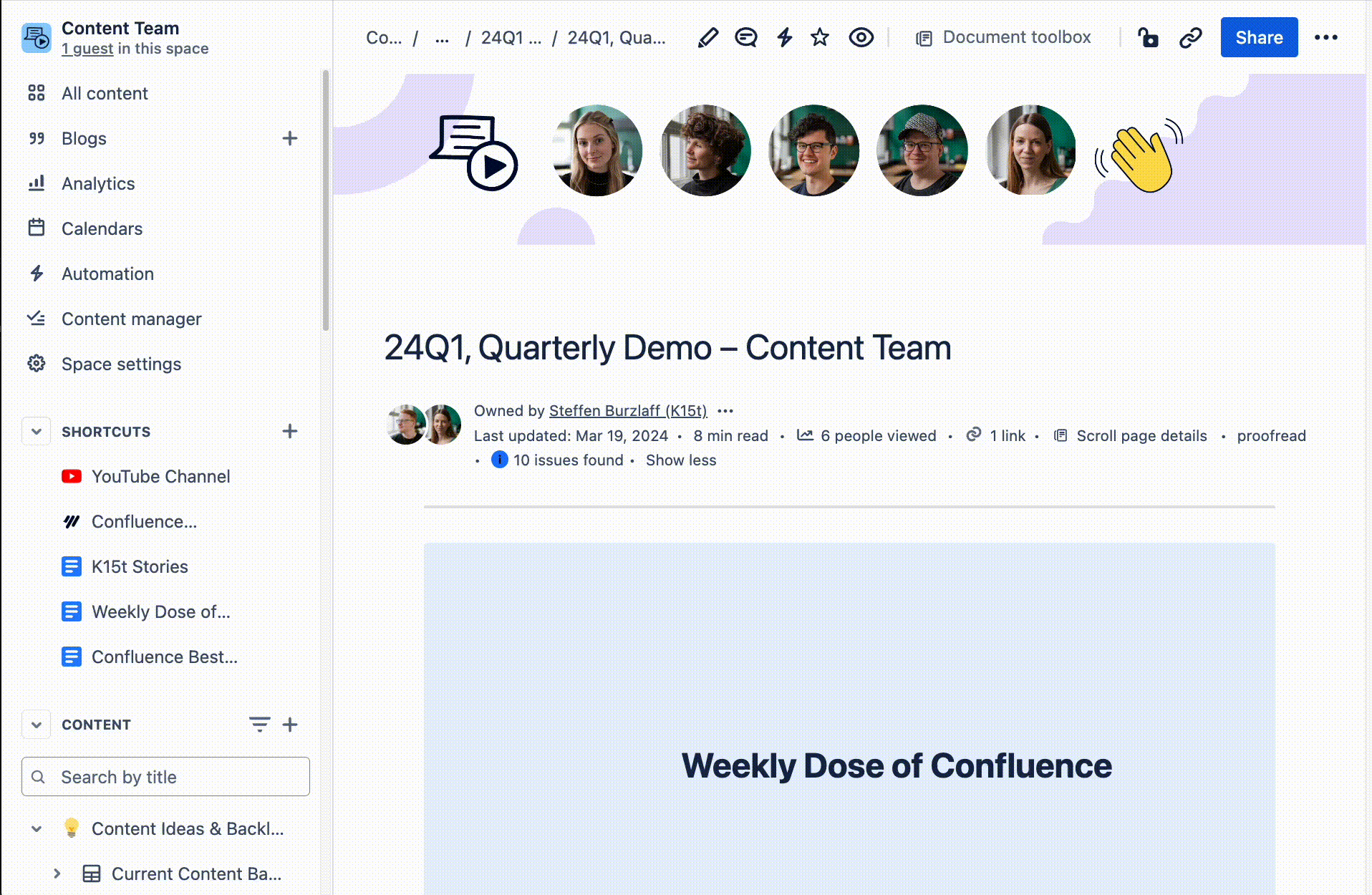Open Blogs in sidebar
1372x895 pixels.
[x=84, y=138]
